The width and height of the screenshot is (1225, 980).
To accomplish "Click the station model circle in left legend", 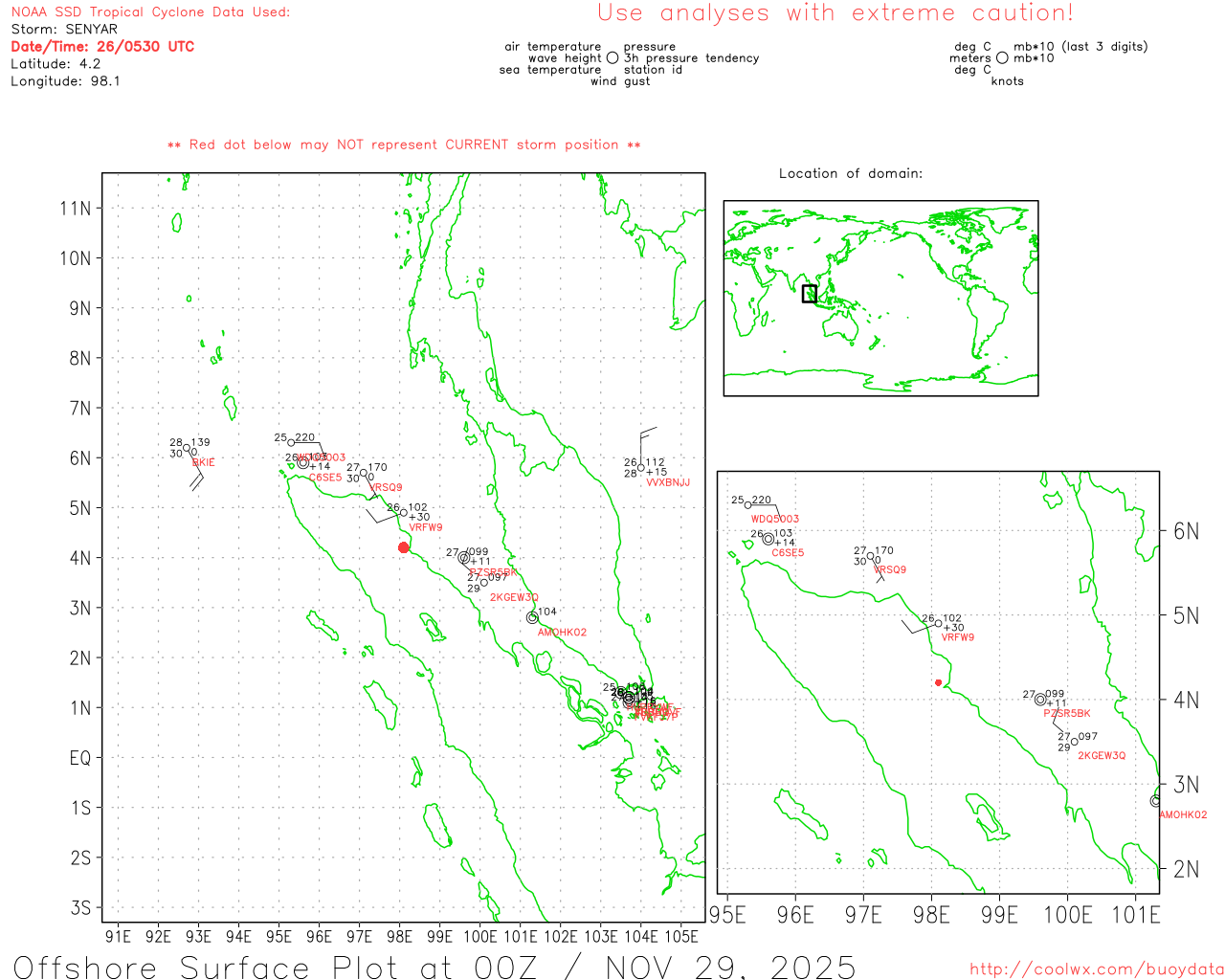I will 612,58.
